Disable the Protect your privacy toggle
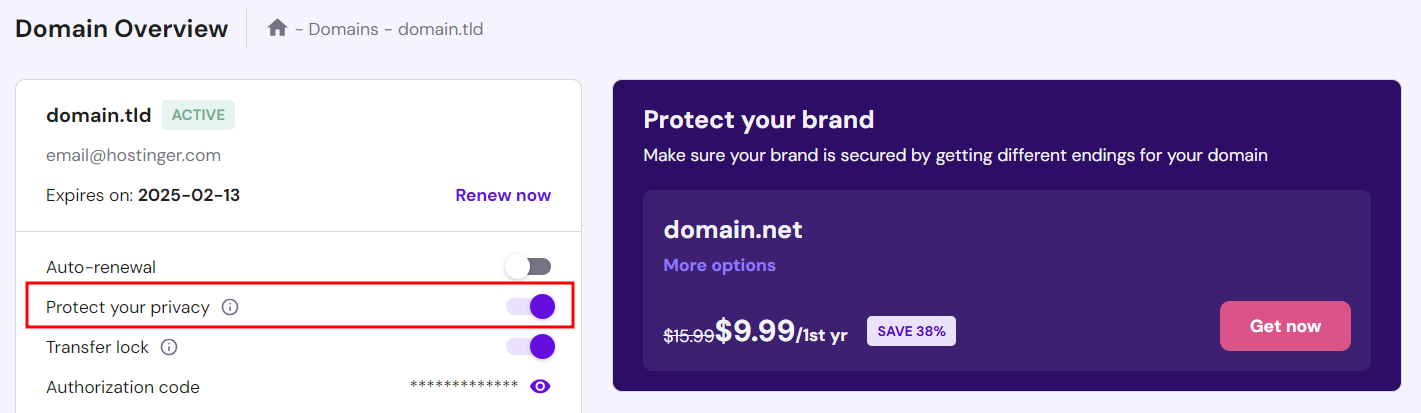Image resolution: width=1421 pixels, height=413 pixels. (529, 307)
